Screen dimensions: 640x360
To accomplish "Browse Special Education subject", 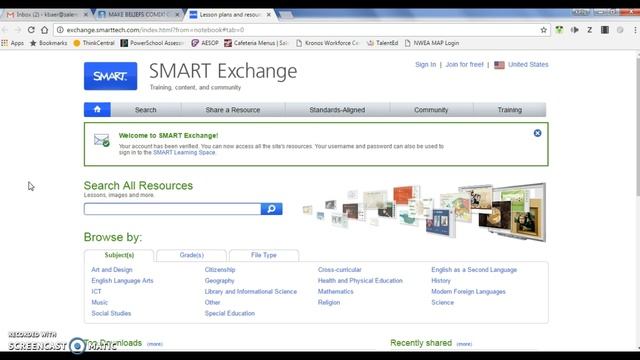I will tap(230, 313).
